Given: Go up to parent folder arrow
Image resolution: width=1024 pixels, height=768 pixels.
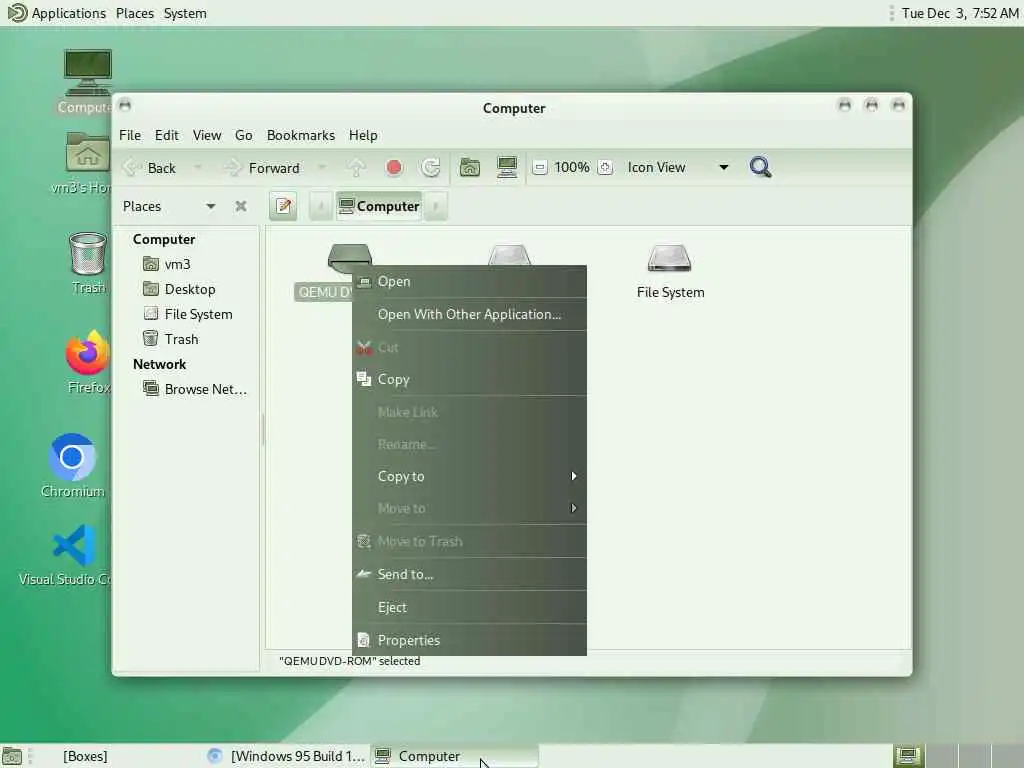Looking at the screenshot, I should coord(357,168).
